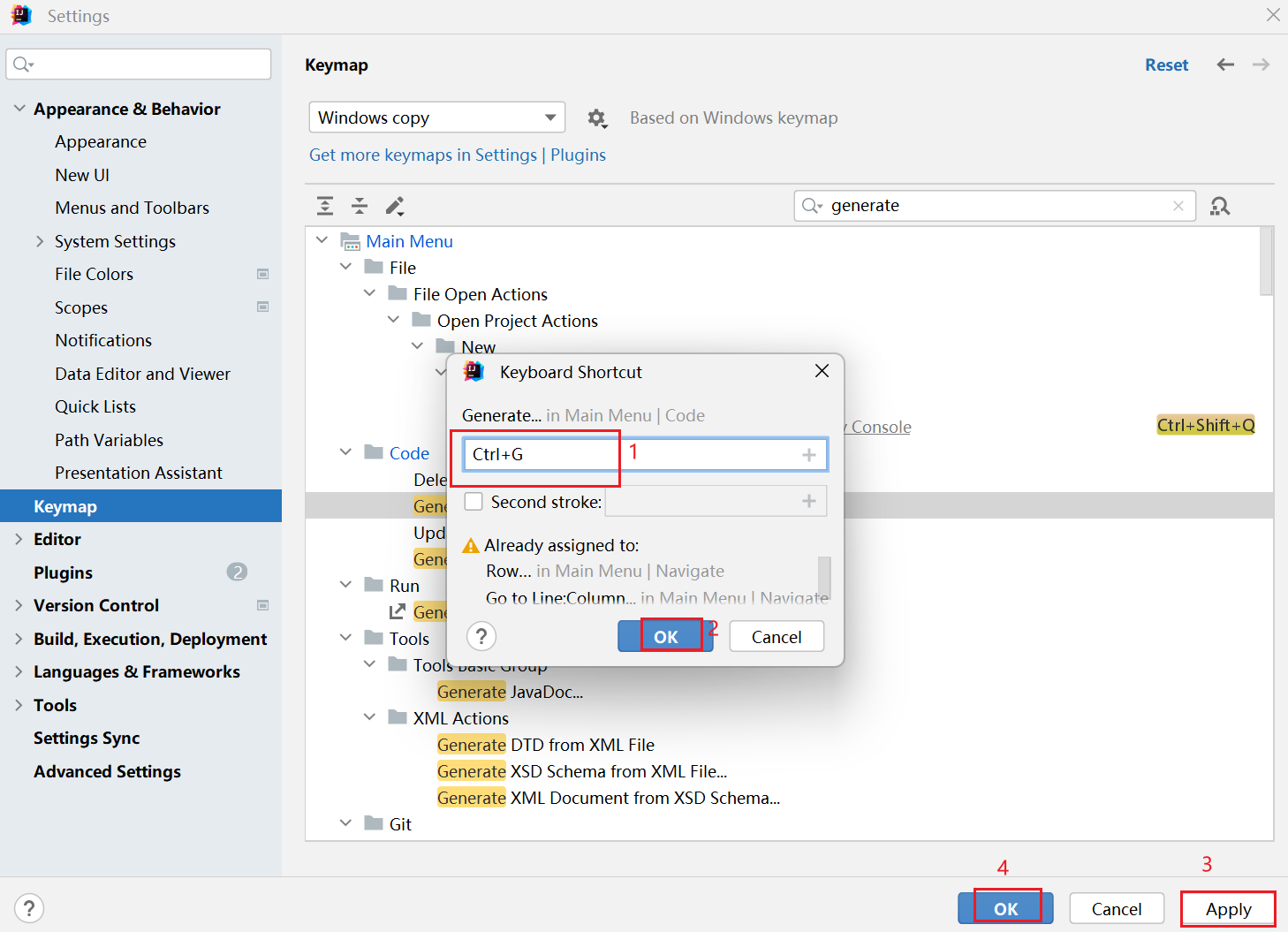The width and height of the screenshot is (1288, 932).
Task: Open Get more keymaps in Settings link
Action: coord(423,155)
